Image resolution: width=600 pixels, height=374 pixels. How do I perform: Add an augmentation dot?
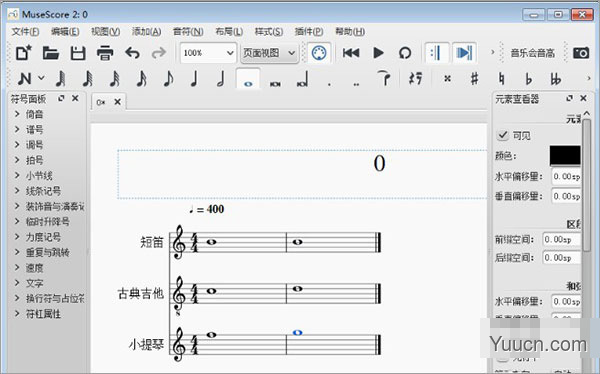[329, 83]
